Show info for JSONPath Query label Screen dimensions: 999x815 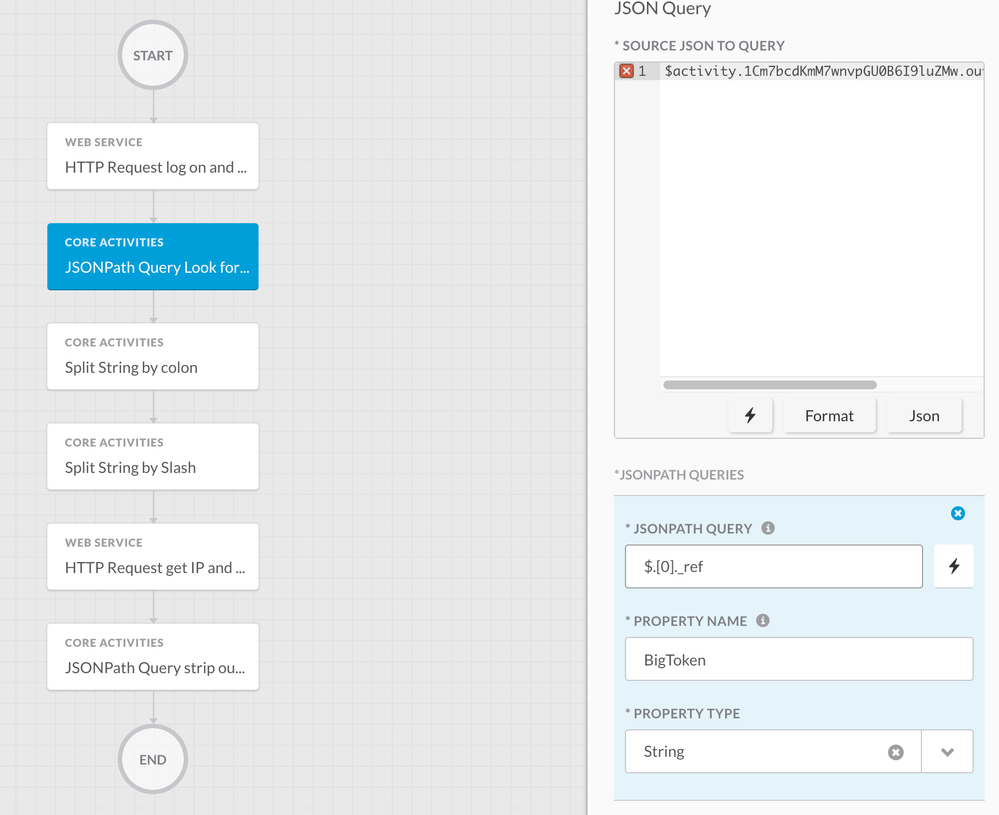click(x=768, y=528)
